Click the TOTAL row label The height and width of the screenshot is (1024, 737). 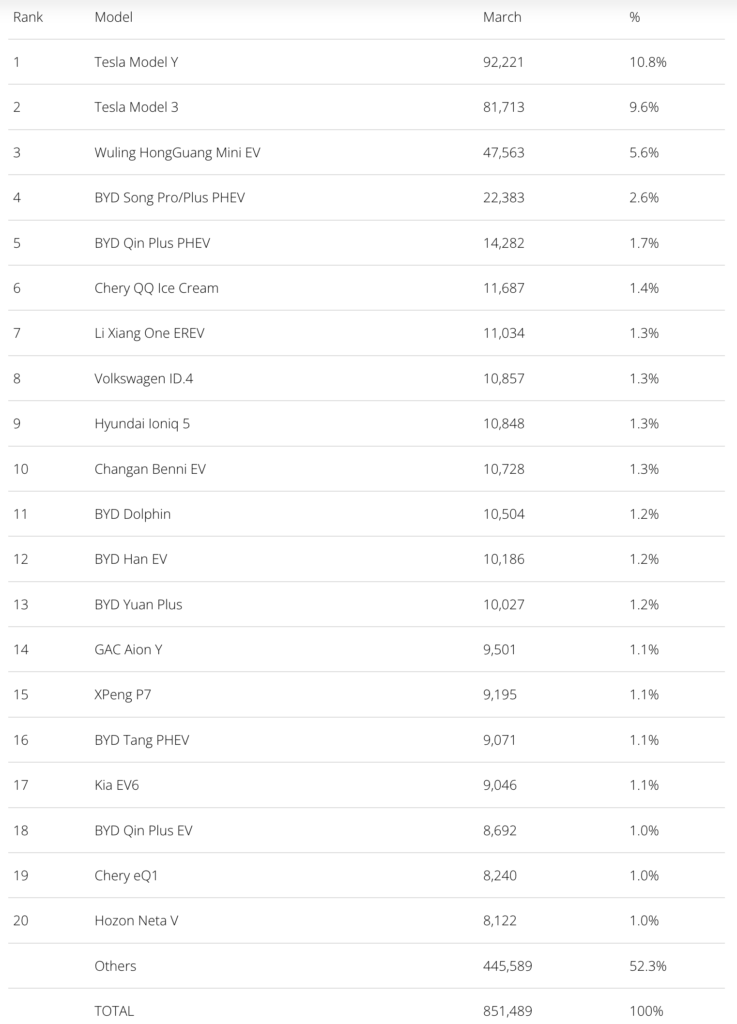click(114, 1011)
